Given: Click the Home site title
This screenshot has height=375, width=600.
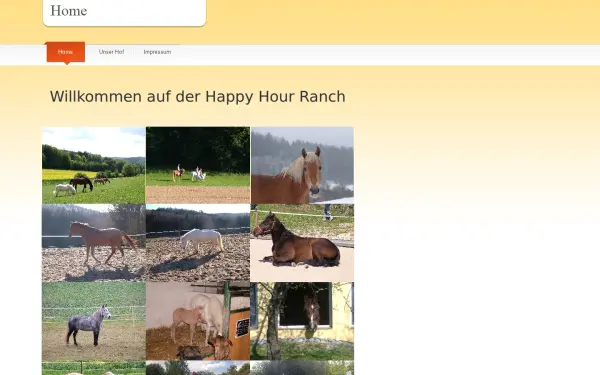Looking at the screenshot, I should pos(68,11).
